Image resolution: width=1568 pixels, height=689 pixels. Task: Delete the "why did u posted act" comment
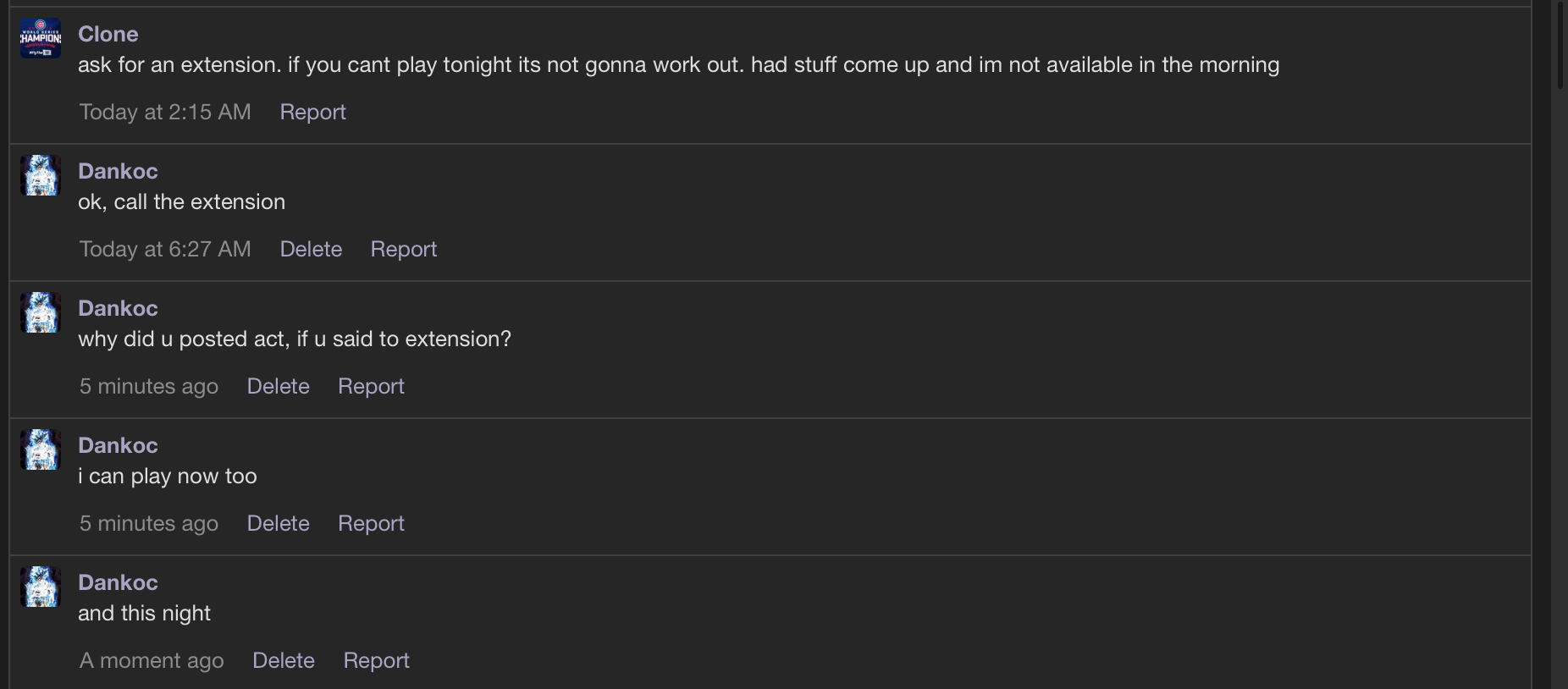click(x=278, y=386)
